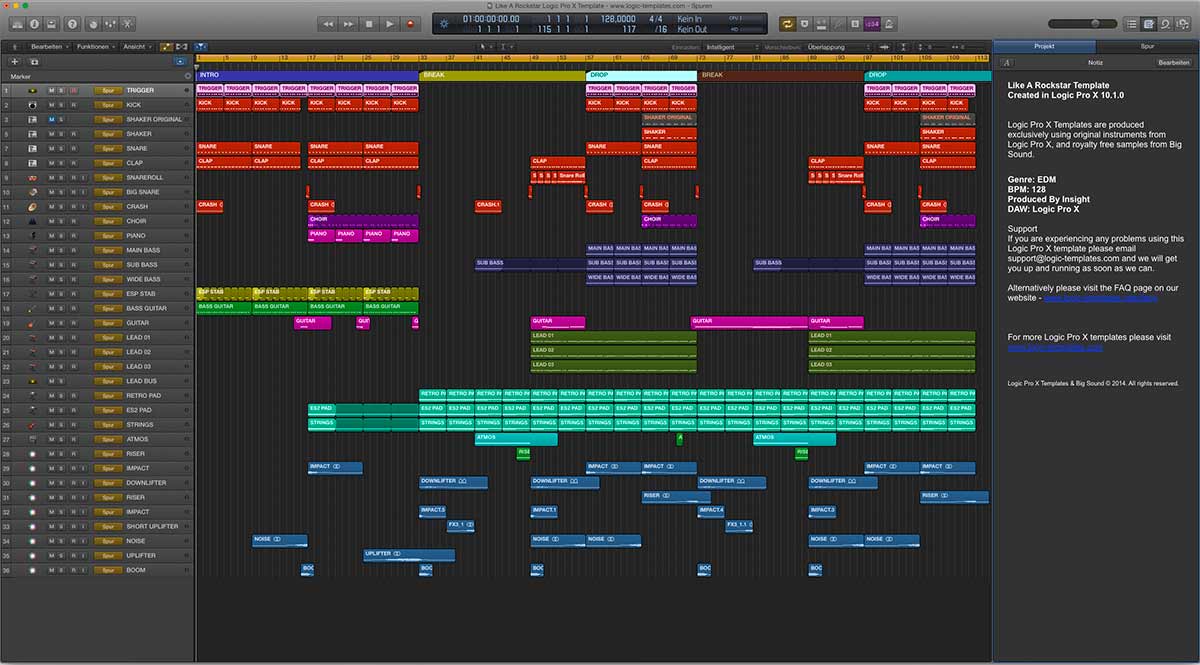This screenshot has height=665, width=1200.
Task: Open the command-click tool menu
Action: (x=508, y=46)
